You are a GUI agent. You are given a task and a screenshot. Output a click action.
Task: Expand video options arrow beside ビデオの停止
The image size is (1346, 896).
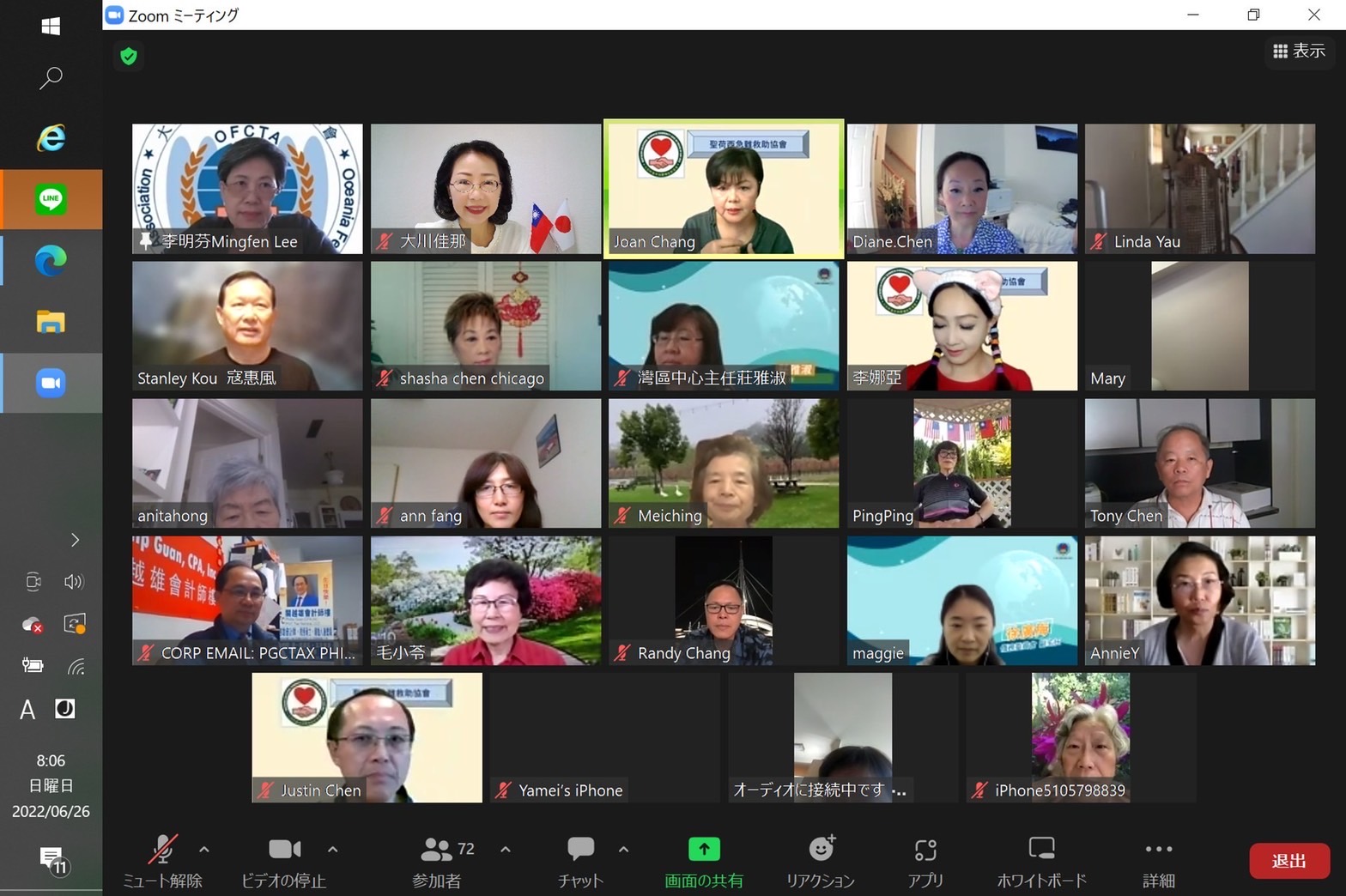pos(333,850)
